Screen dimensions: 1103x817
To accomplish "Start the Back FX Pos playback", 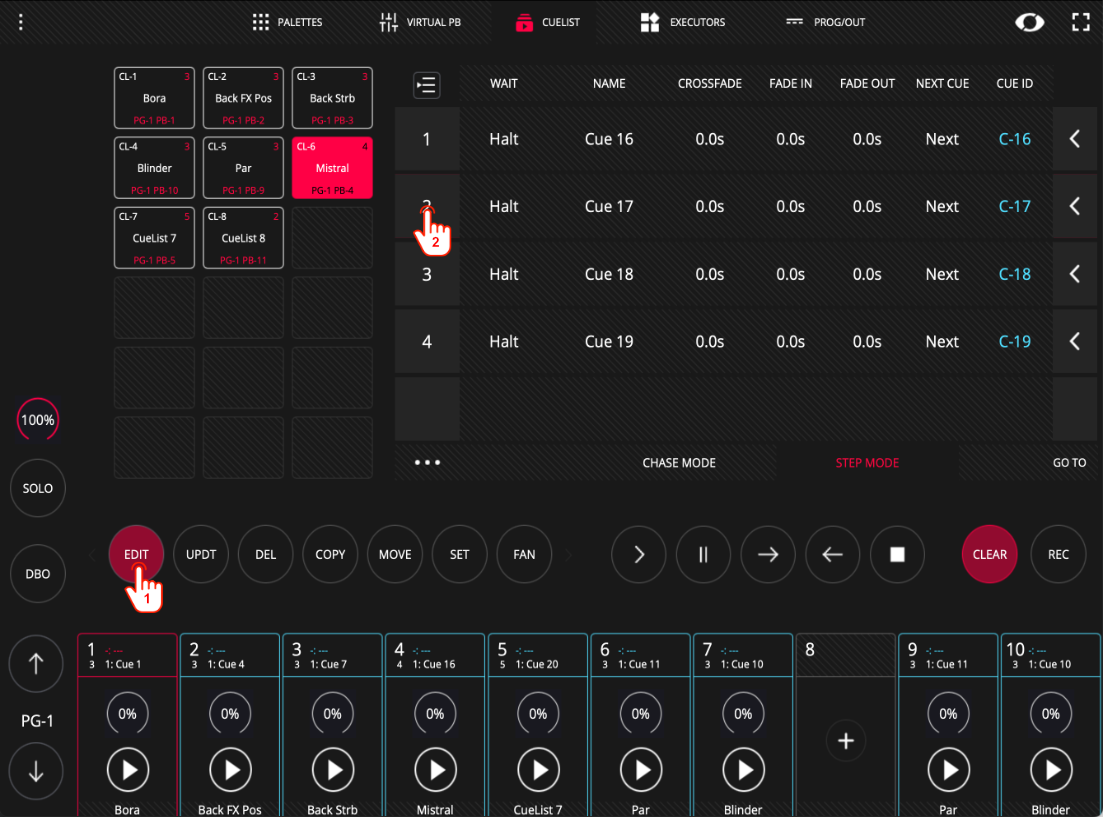I will 230,770.
